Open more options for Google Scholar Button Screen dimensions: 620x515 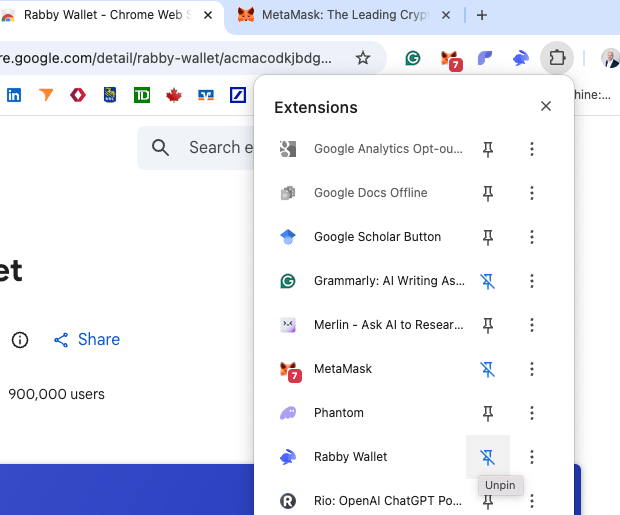coord(532,237)
